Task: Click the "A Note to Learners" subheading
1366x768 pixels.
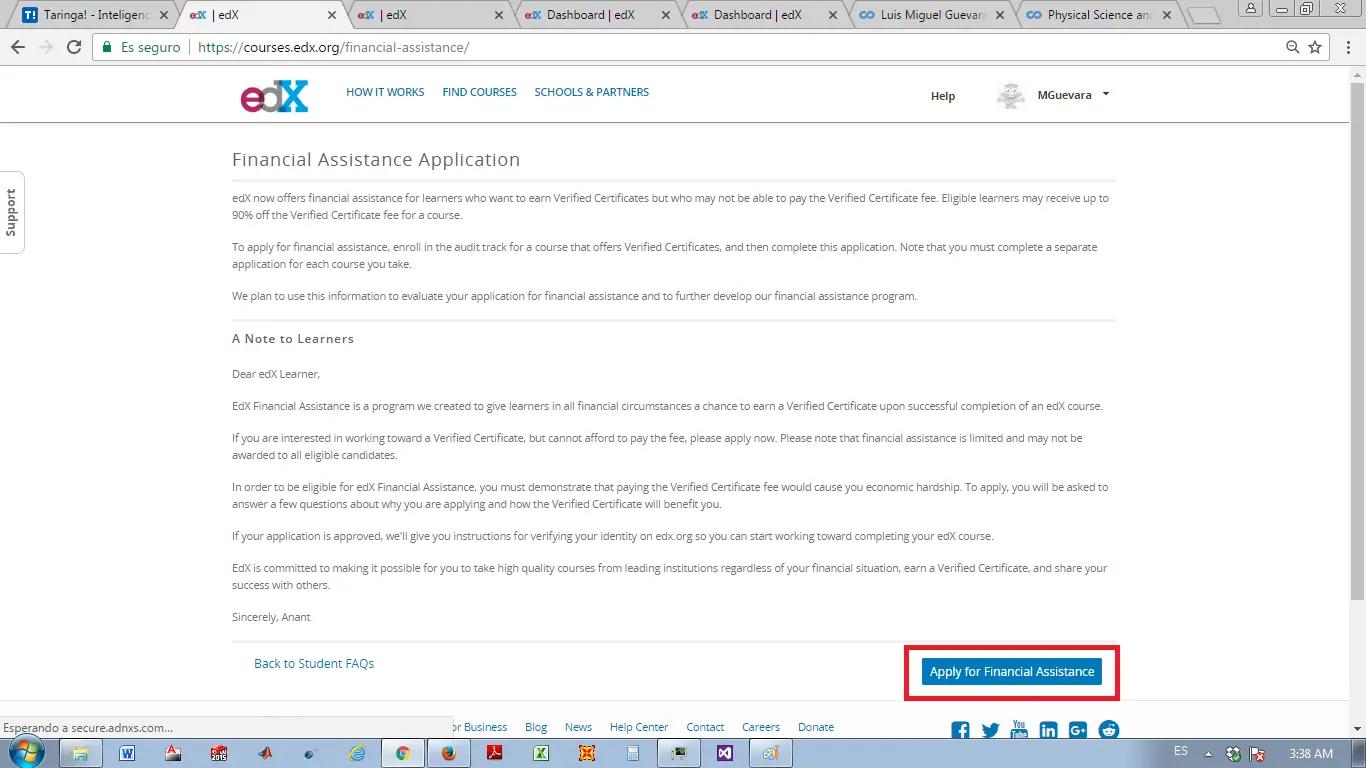Action: [x=293, y=339]
